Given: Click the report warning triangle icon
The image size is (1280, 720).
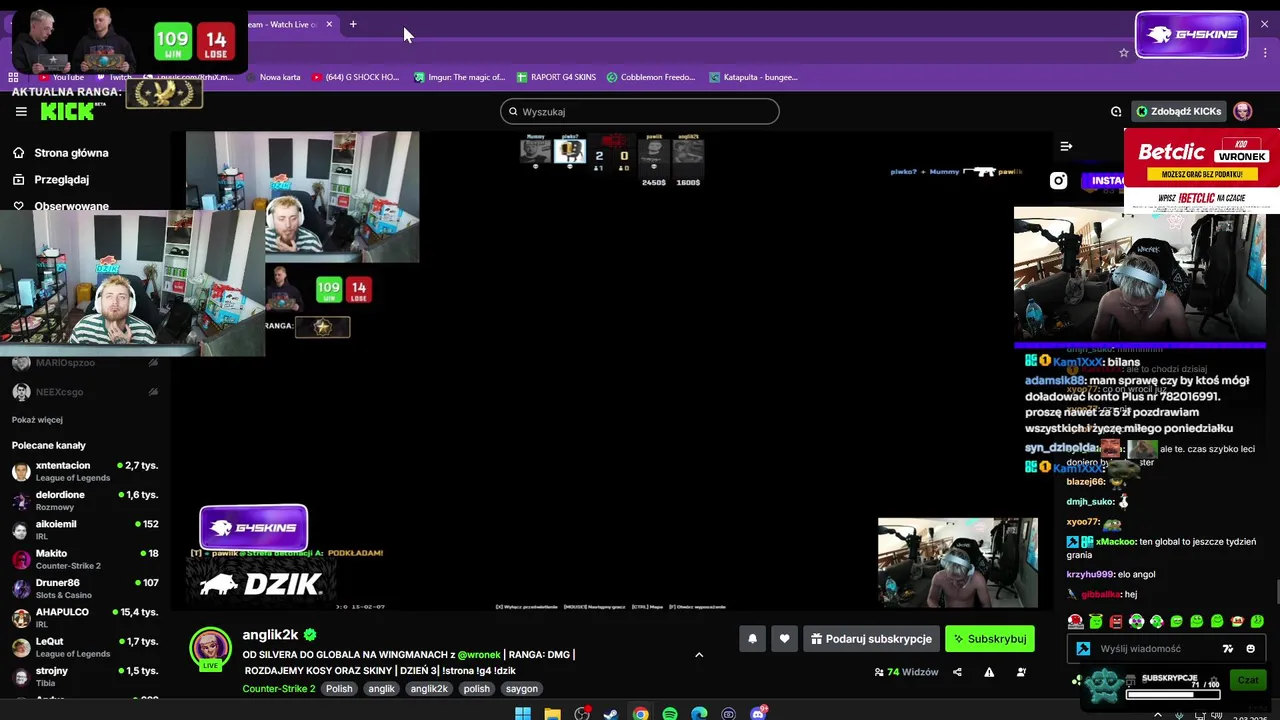Looking at the screenshot, I should coord(989,672).
